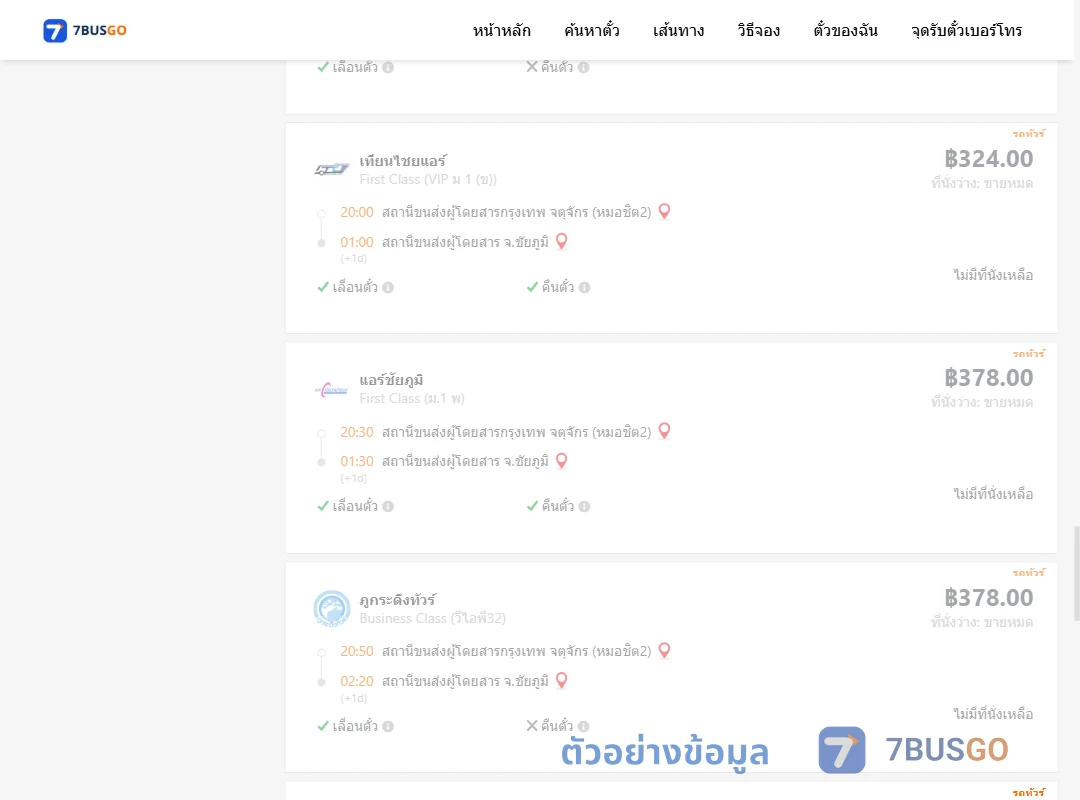
Task: Open map pin for 02:20 arrival station
Action: click(x=561, y=680)
